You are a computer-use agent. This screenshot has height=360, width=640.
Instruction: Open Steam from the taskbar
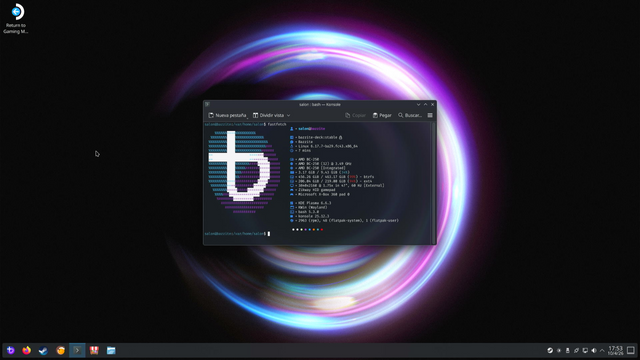(43, 350)
